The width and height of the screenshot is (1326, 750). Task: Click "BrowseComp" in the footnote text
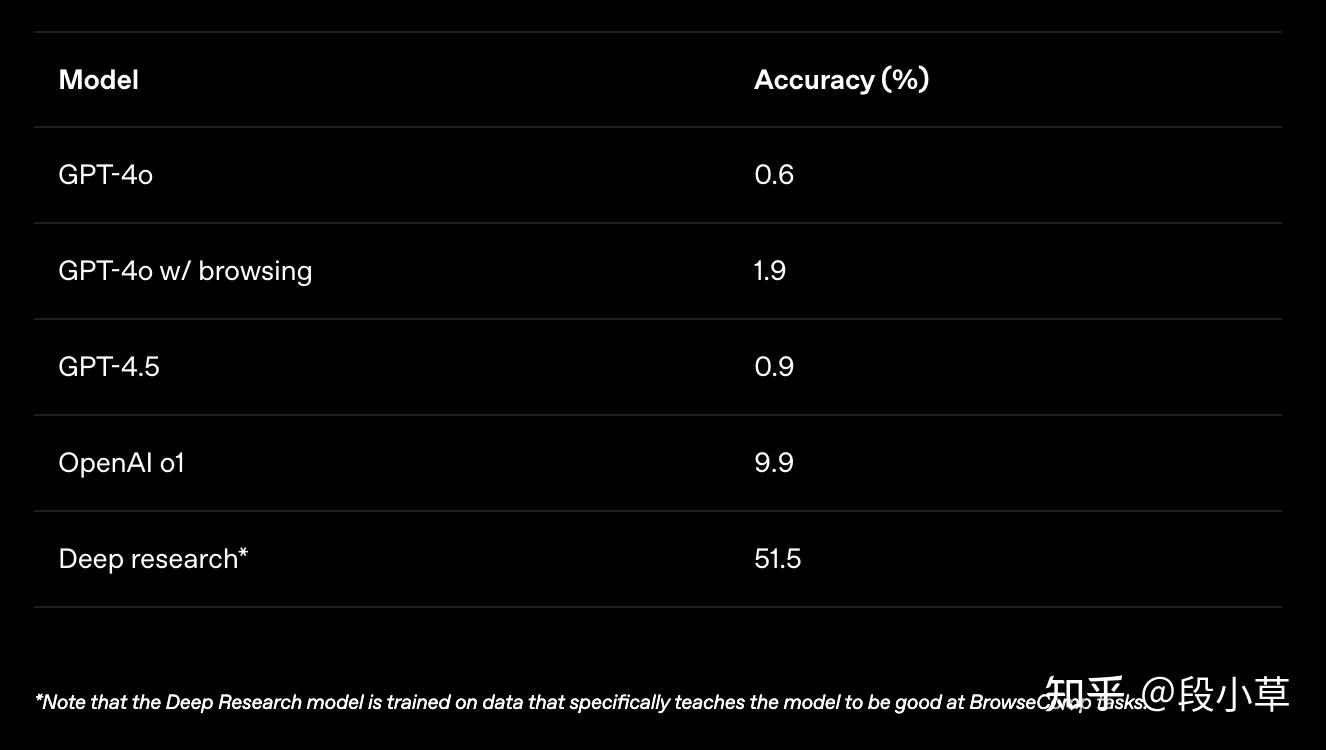coord(1012,702)
